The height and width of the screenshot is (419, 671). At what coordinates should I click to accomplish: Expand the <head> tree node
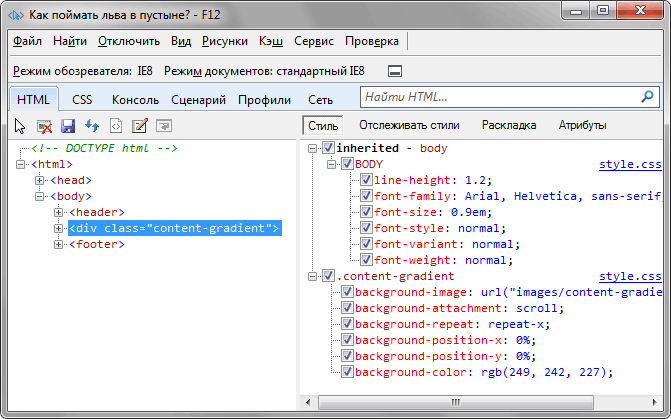40,180
